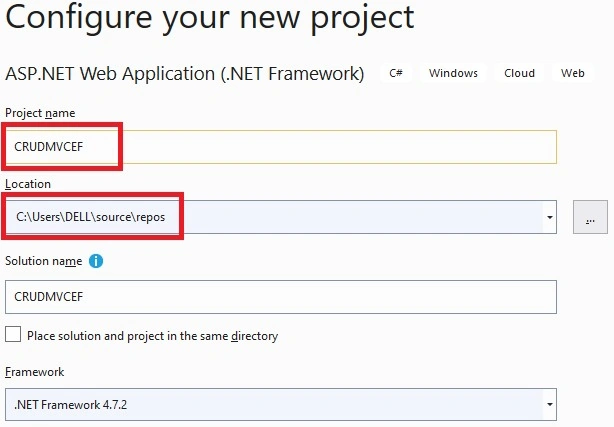Click the 'Configure your new project' heading

pos(209,18)
